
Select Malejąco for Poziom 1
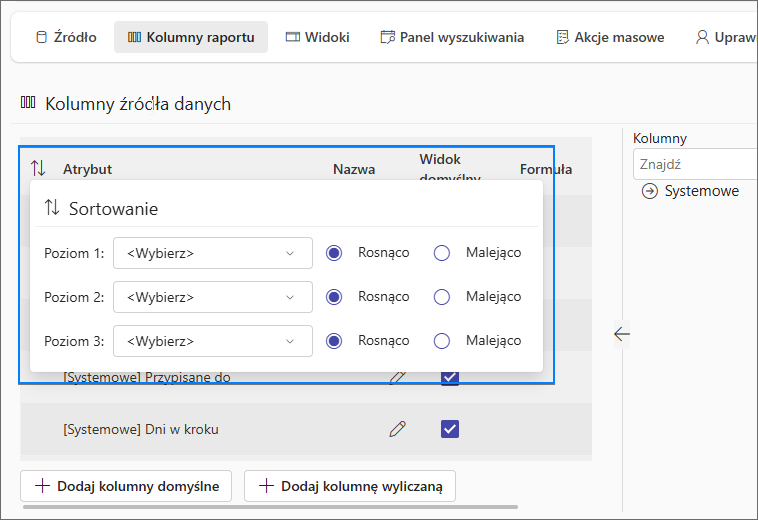(x=442, y=253)
